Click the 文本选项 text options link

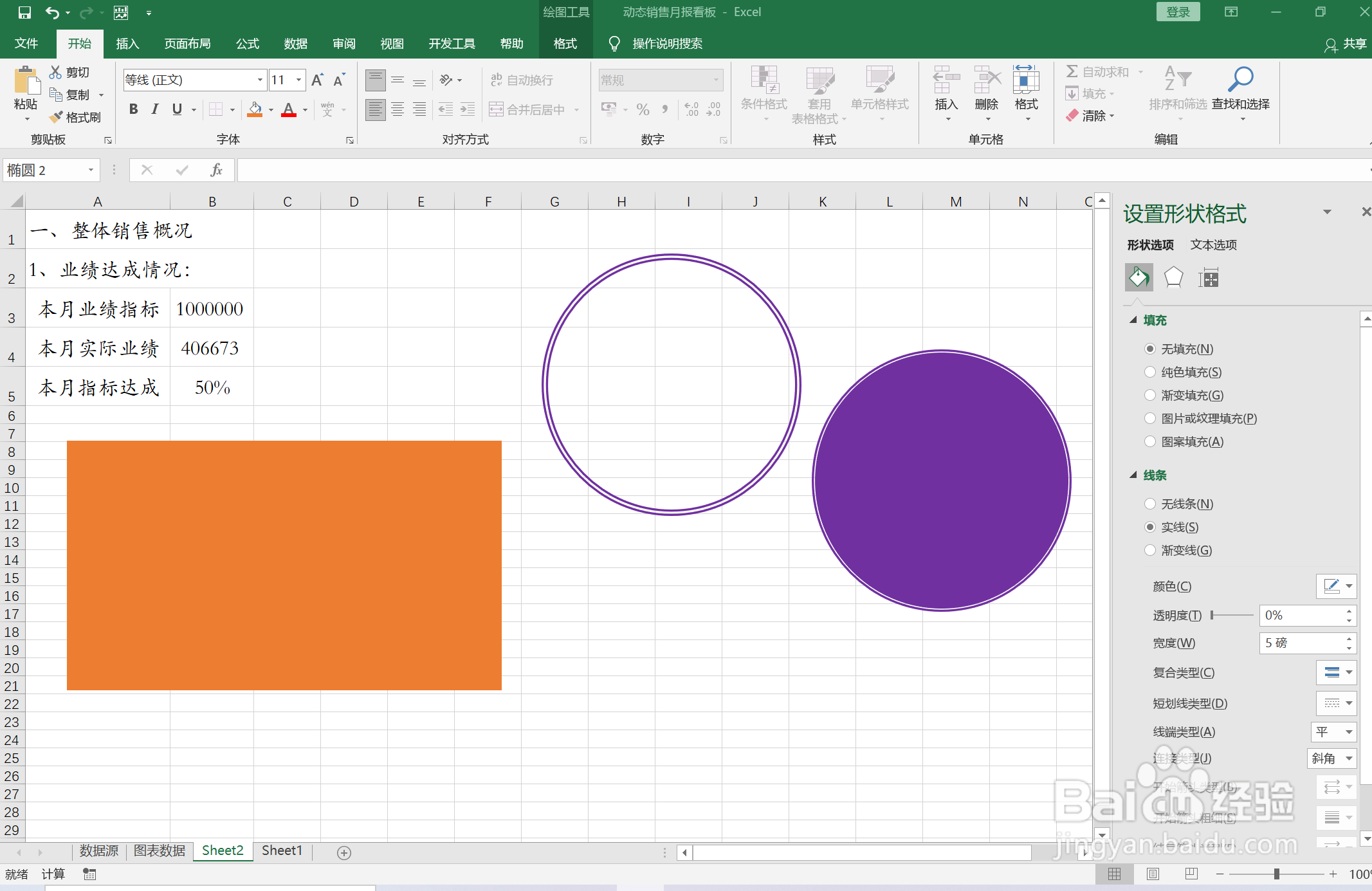click(x=1213, y=244)
